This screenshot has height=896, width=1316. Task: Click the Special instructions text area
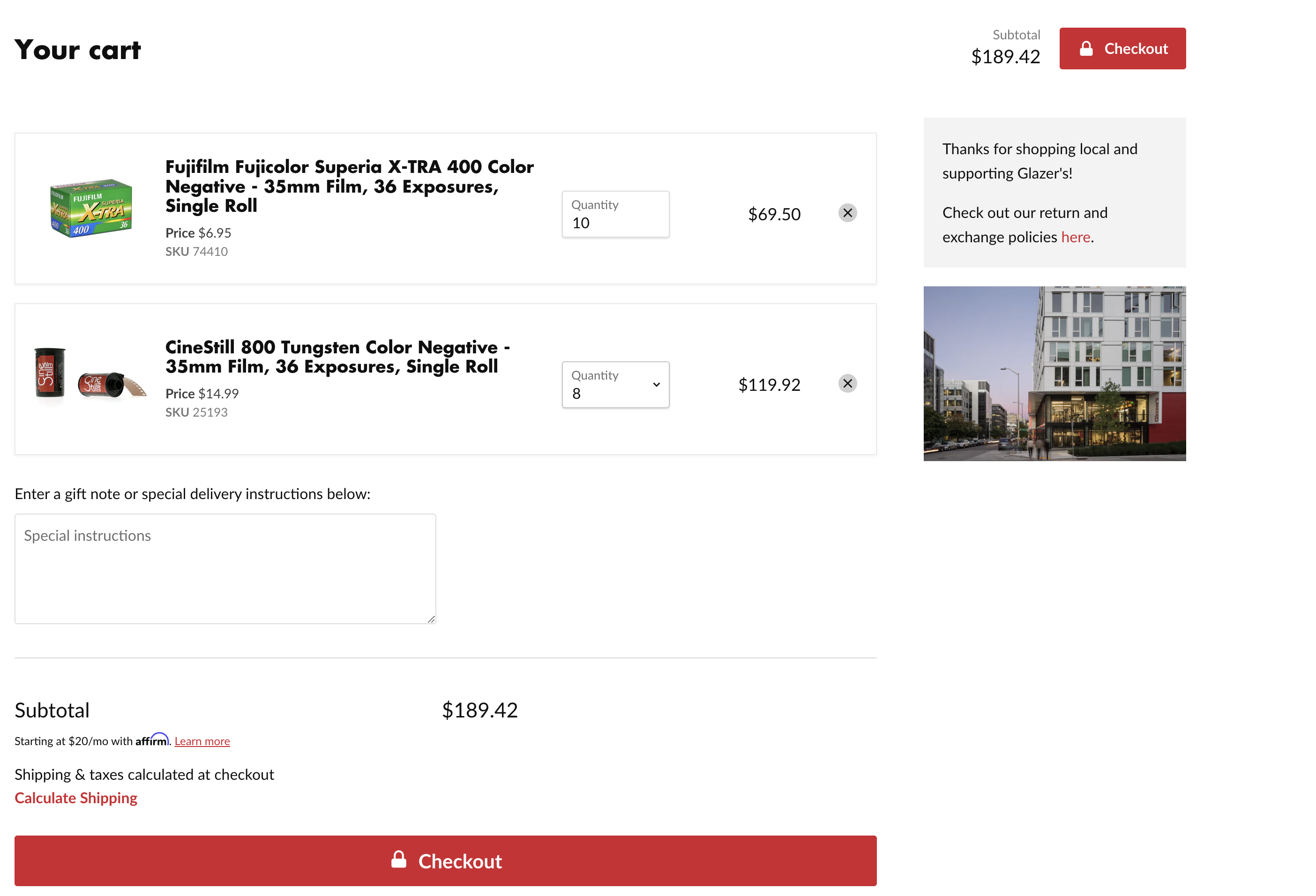(x=225, y=568)
